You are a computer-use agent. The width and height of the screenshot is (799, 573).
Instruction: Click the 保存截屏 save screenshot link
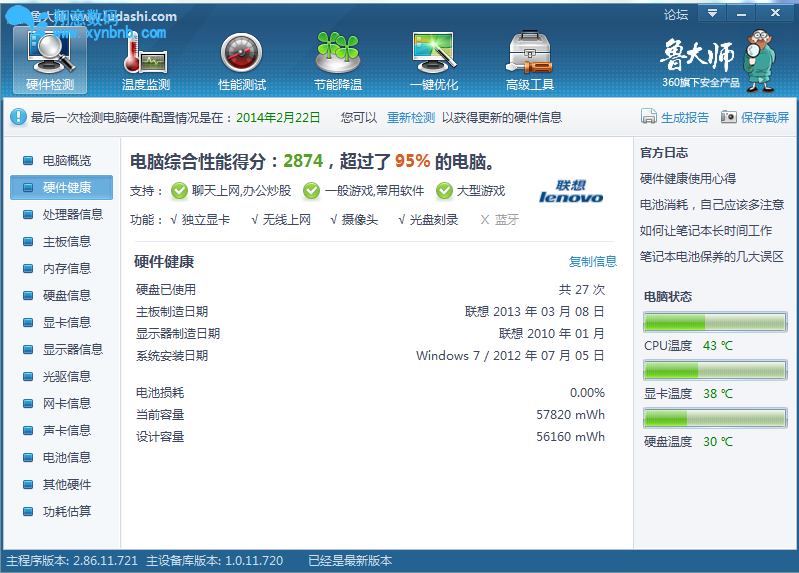click(765, 118)
